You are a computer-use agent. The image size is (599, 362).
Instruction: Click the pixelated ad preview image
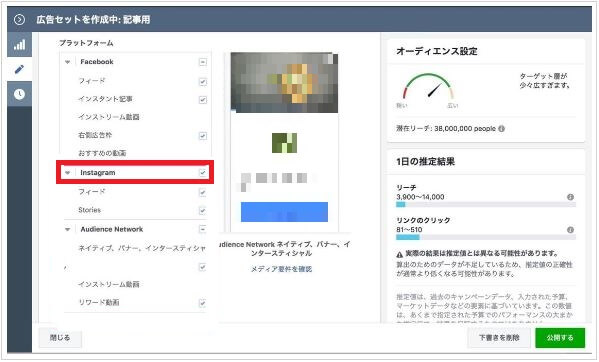pyautogui.click(x=284, y=82)
